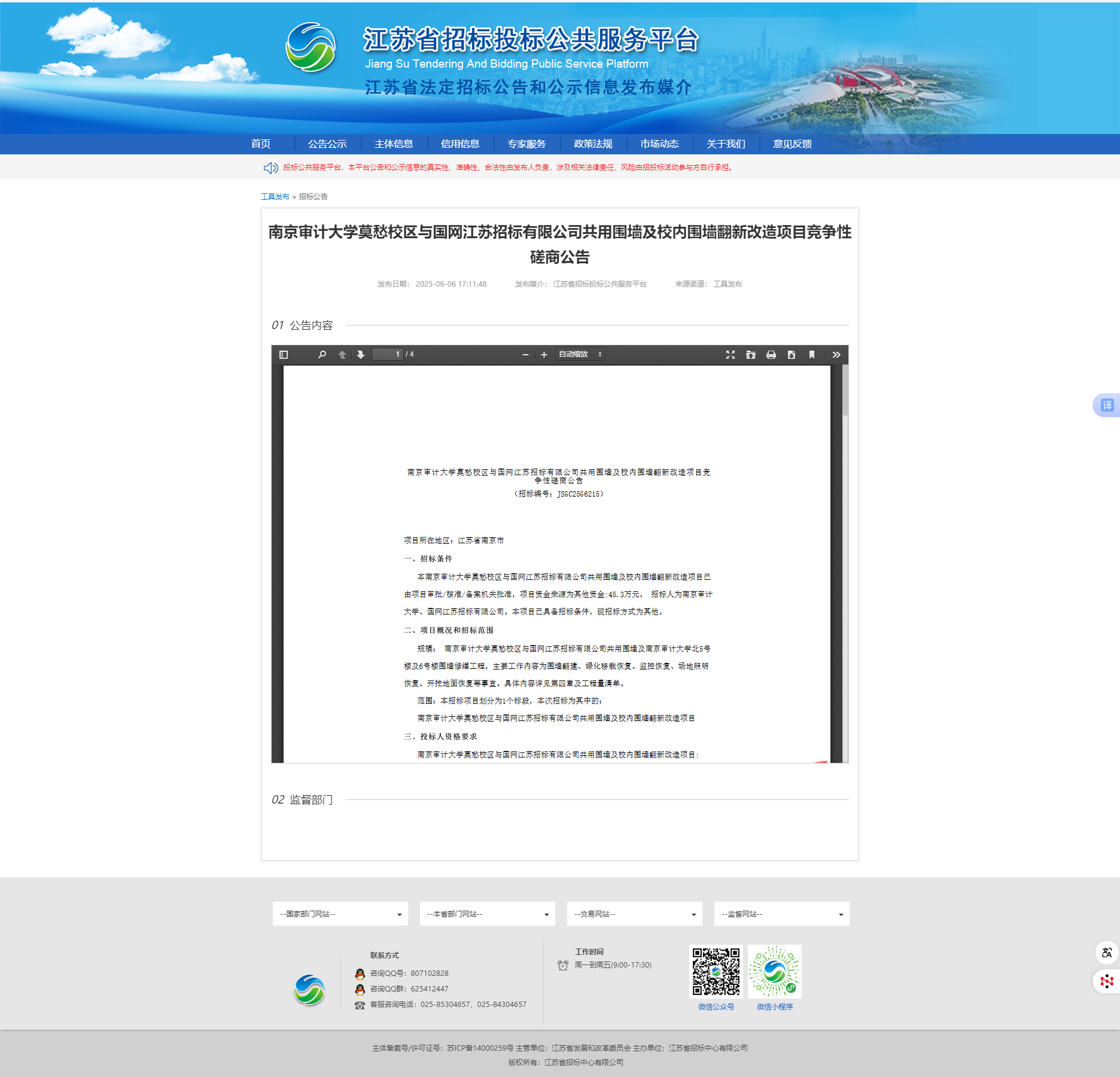Click the clock icon beside working hours

563,965
